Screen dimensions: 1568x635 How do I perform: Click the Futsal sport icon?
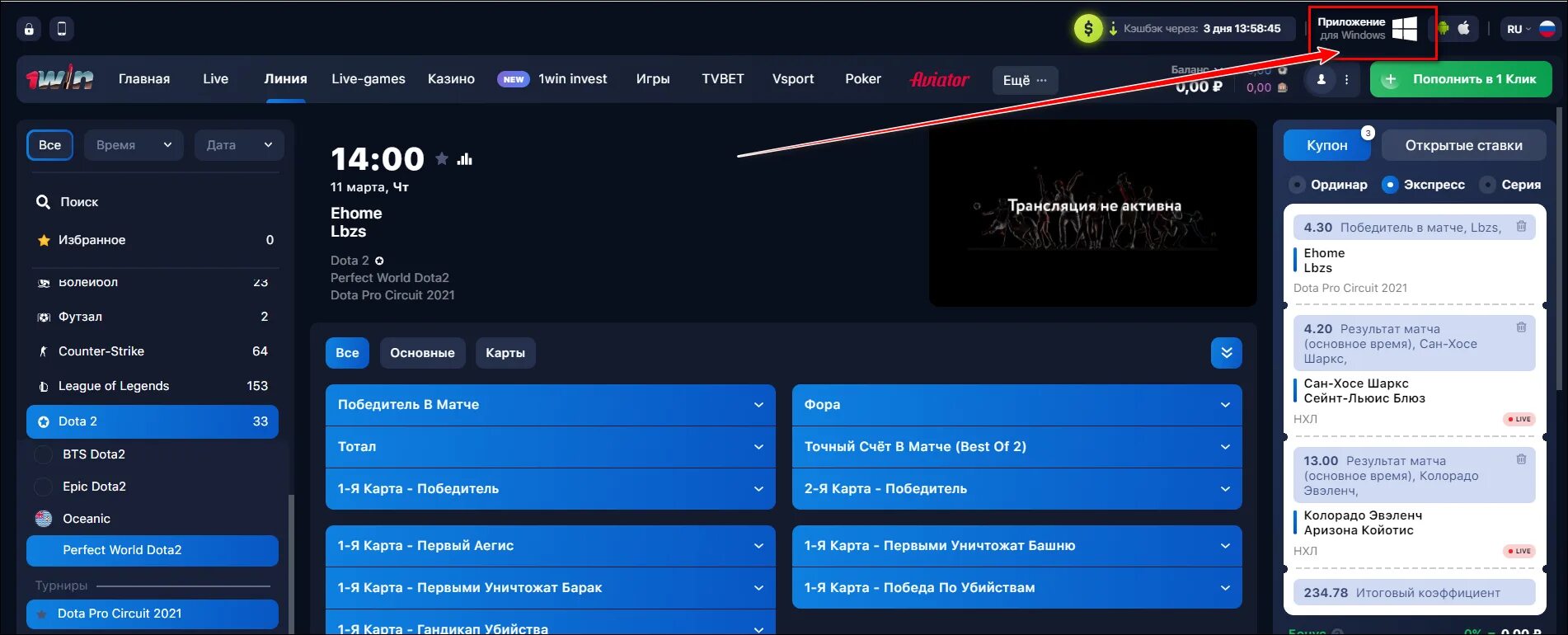pyautogui.click(x=44, y=317)
